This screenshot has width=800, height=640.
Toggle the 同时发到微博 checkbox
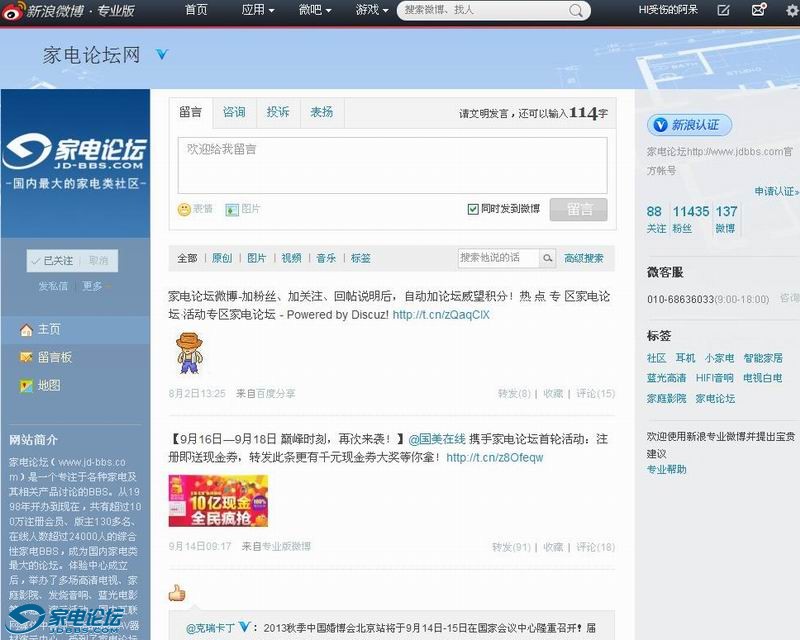[x=473, y=209]
